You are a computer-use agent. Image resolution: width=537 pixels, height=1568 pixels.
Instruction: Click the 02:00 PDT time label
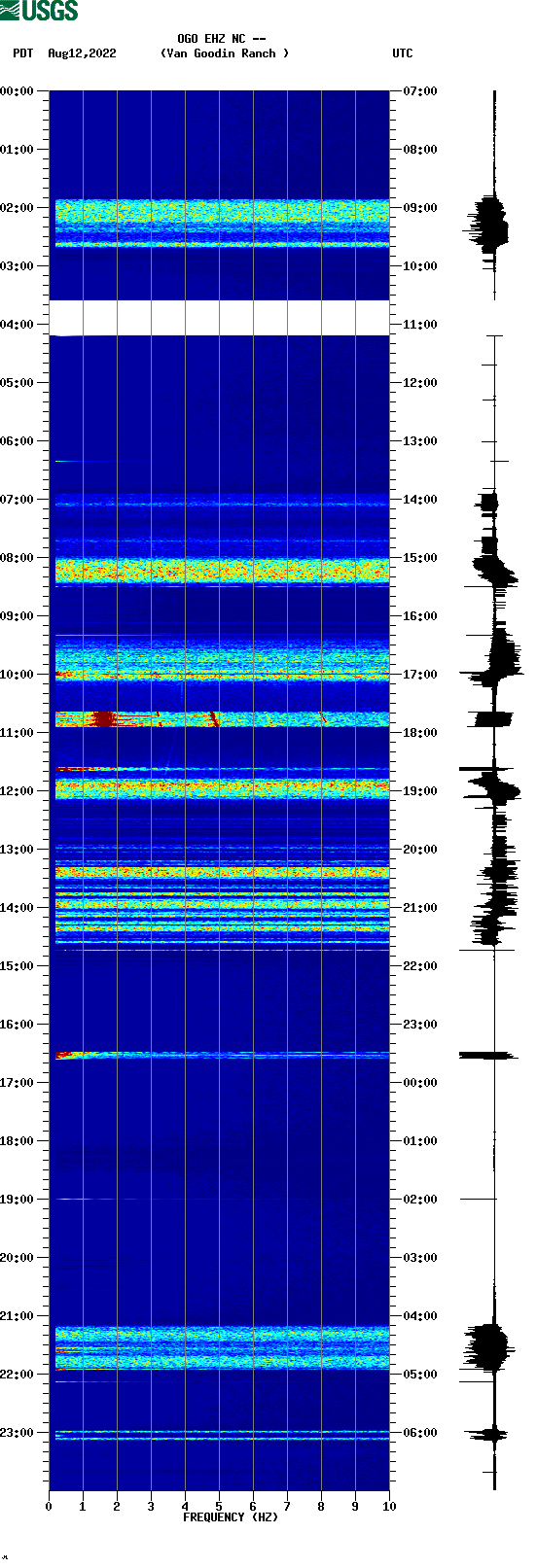coord(18,208)
